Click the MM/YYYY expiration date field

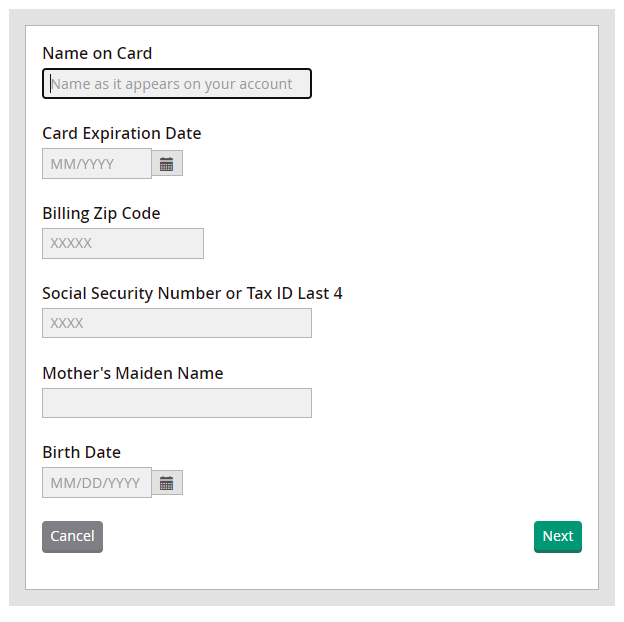tap(96, 163)
